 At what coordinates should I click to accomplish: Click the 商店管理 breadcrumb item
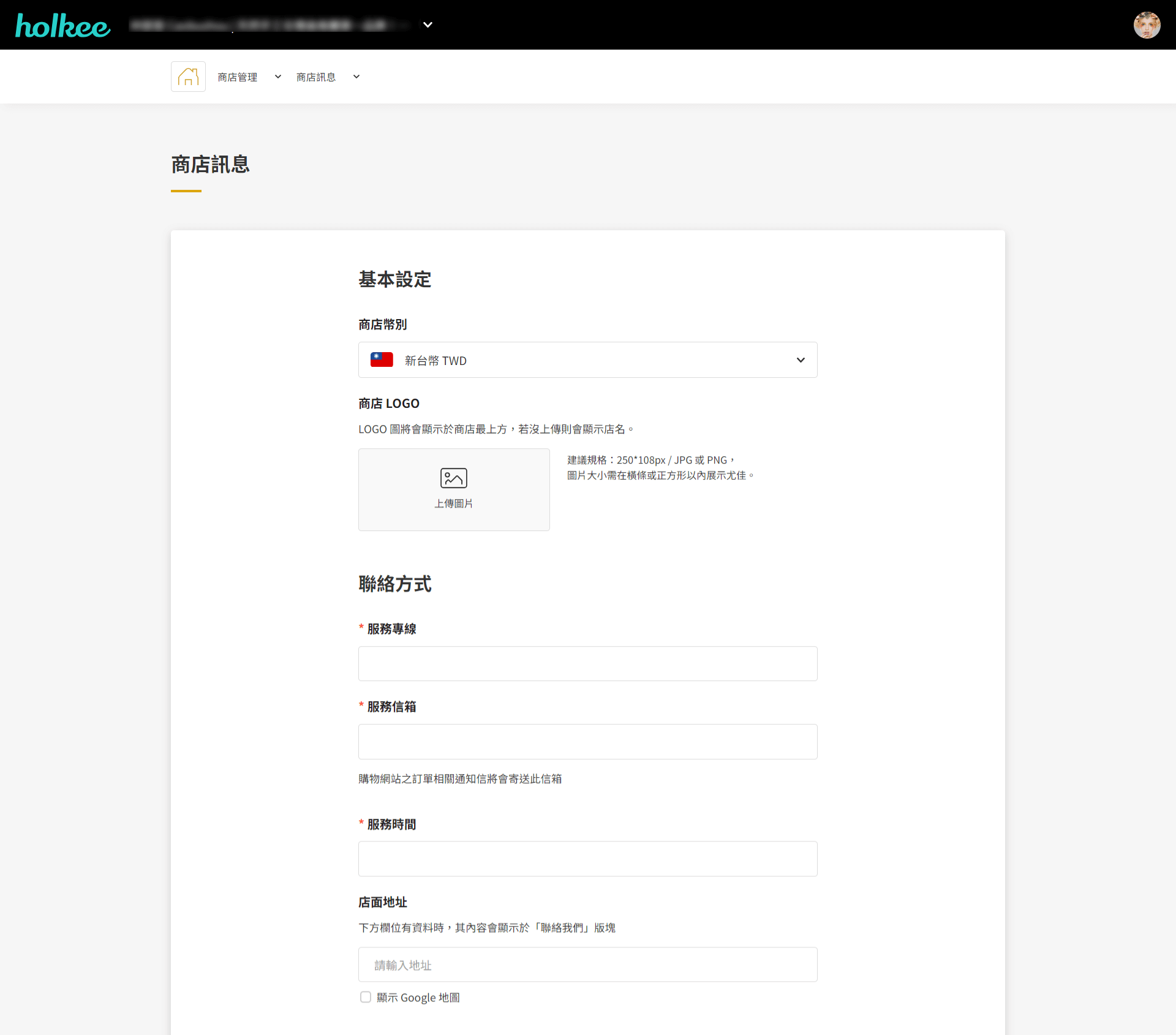click(238, 77)
